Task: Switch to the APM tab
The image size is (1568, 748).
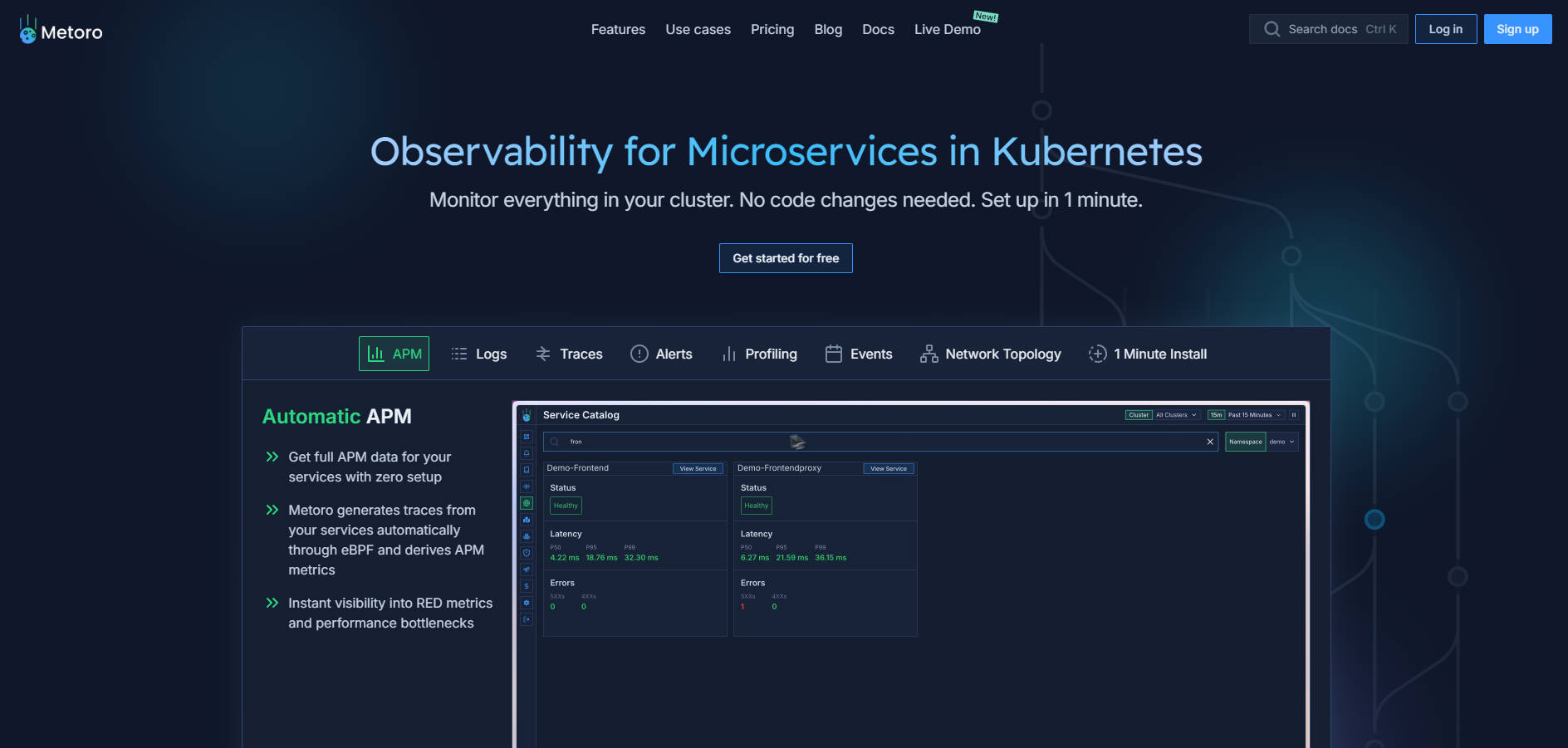Action: pos(394,354)
